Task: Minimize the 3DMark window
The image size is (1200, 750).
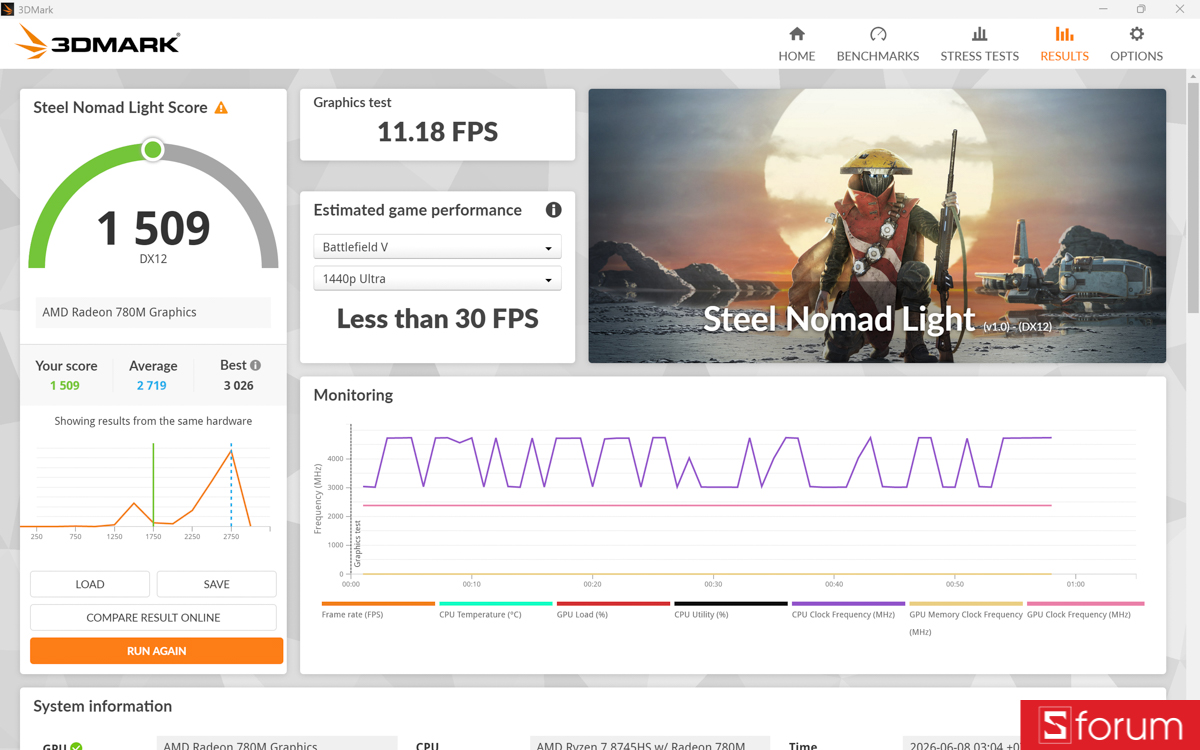Action: tap(1103, 9)
